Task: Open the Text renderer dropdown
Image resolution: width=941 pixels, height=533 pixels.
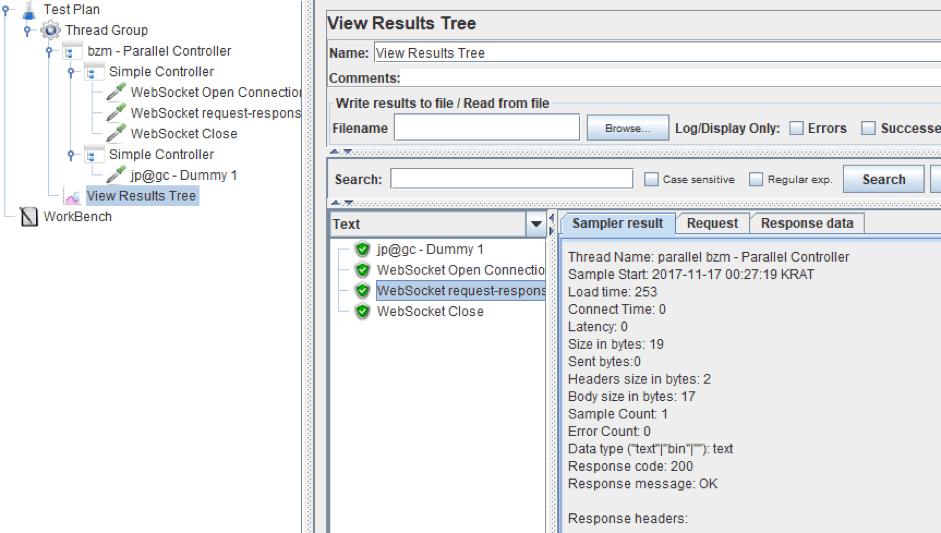Action: point(536,224)
